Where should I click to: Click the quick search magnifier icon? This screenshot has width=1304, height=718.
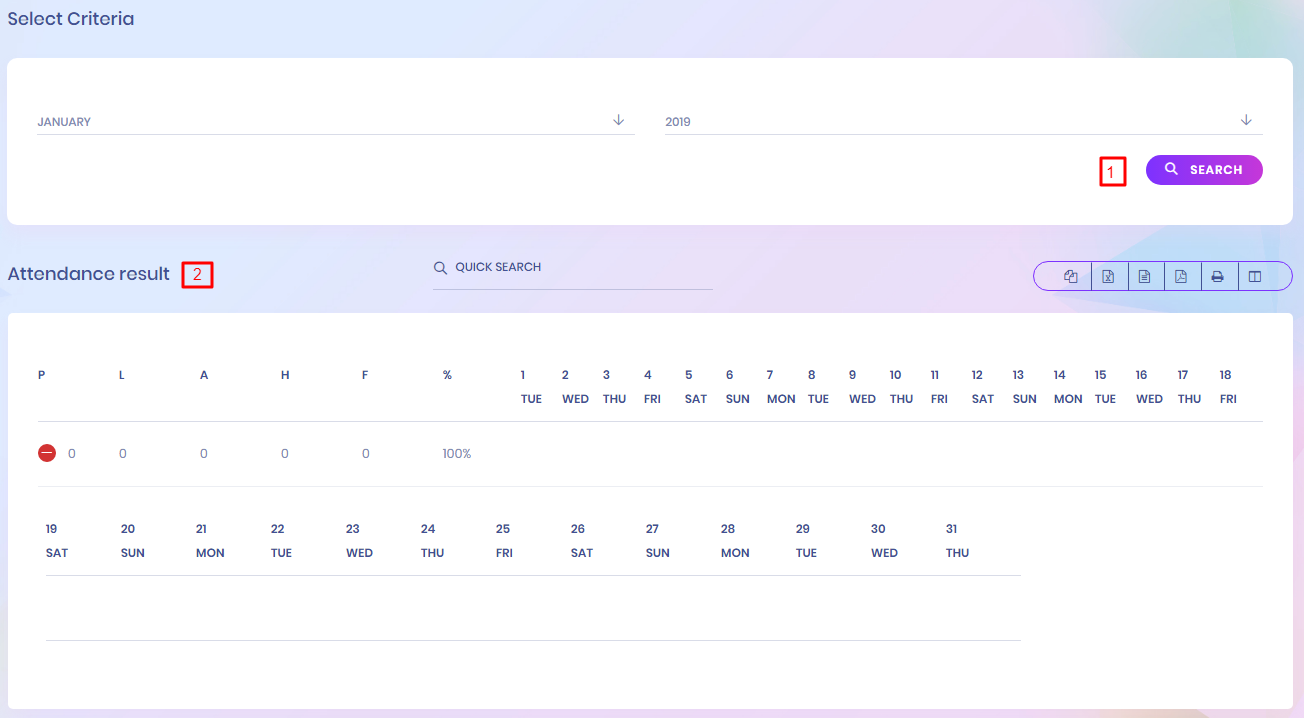pyautogui.click(x=440, y=268)
